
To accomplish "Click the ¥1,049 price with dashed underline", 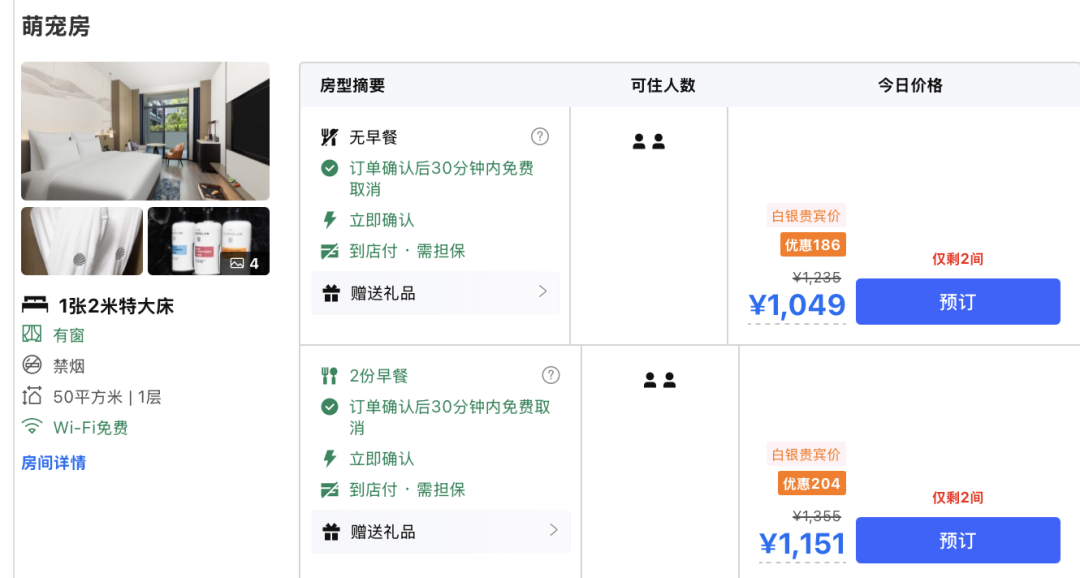I will [797, 305].
